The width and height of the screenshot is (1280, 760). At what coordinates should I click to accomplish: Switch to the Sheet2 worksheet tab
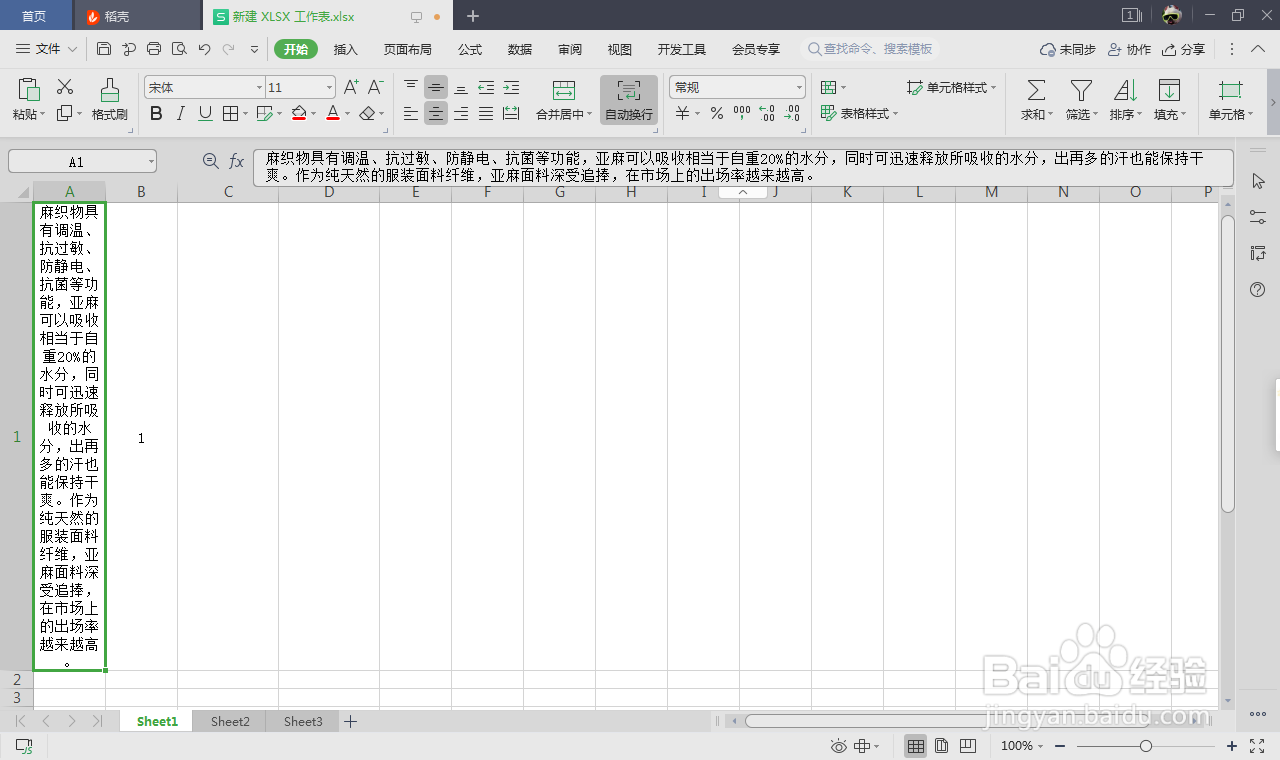(229, 720)
